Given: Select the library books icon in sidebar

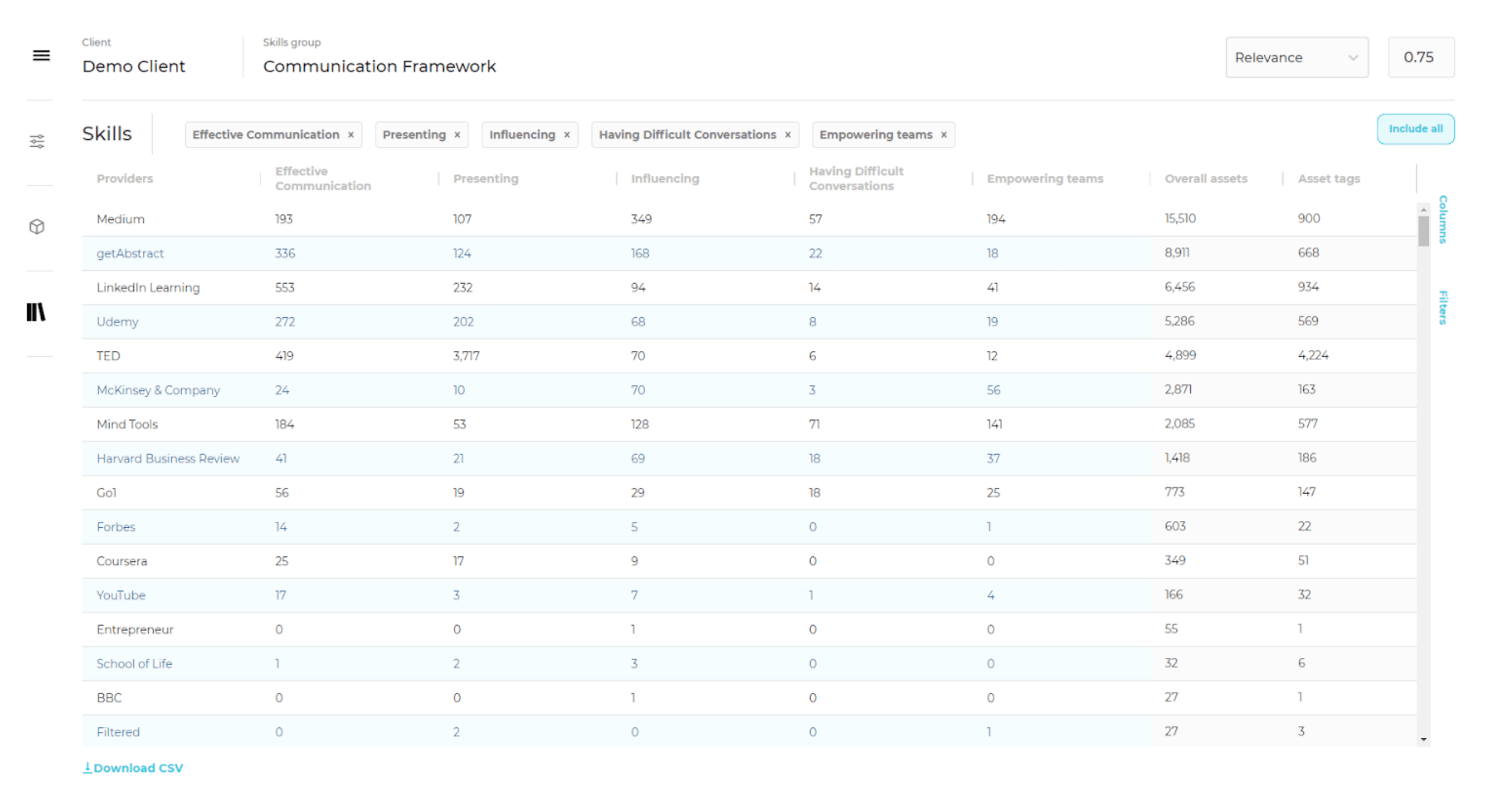Looking at the screenshot, I should [x=36, y=312].
